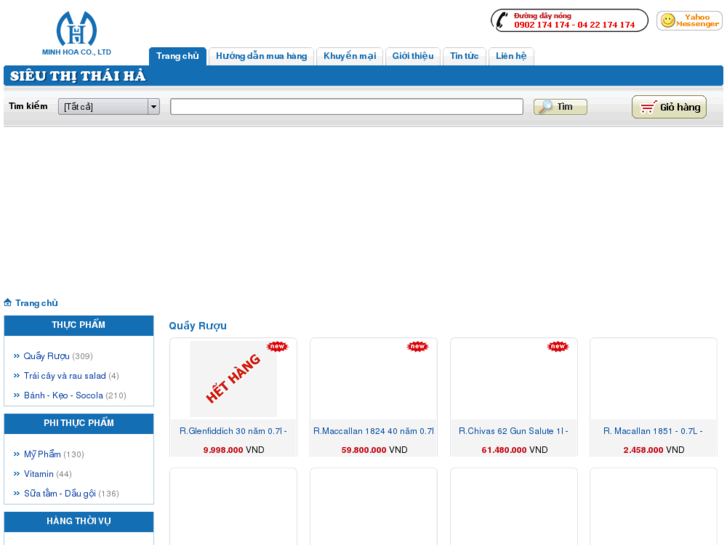This screenshot has width=727, height=545.
Task: Open R.Glenfiddich 30 năm 0.7l product link
Action: click(233, 431)
